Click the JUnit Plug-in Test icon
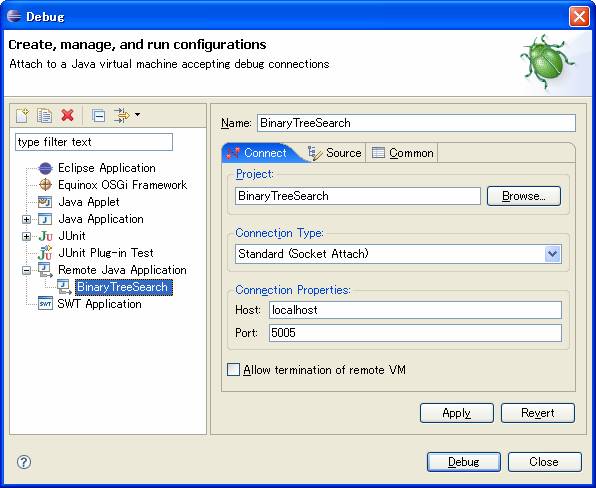The image size is (596, 488). pyautogui.click(x=45, y=253)
